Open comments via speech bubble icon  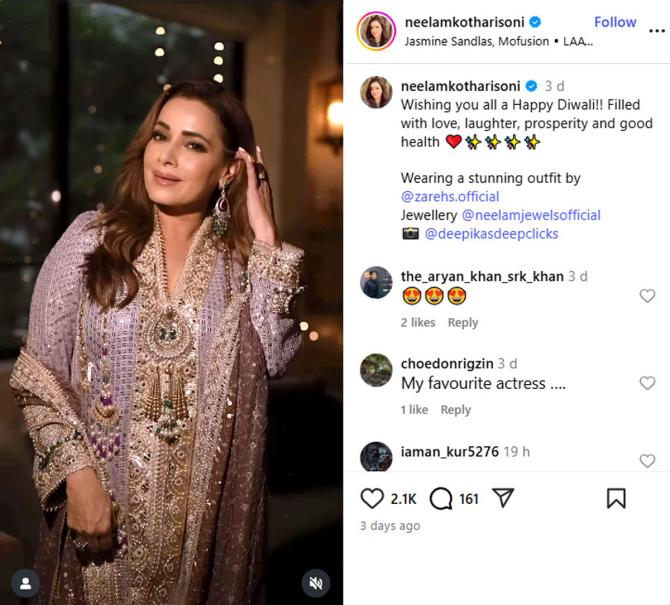(x=441, y=498)
